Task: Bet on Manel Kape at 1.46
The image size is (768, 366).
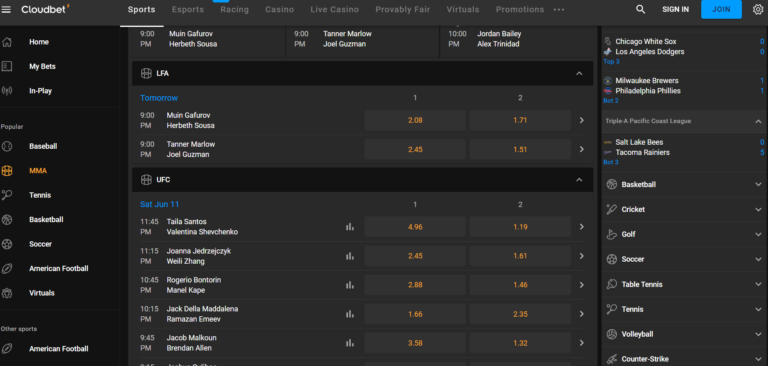Action: pos(520,285)
